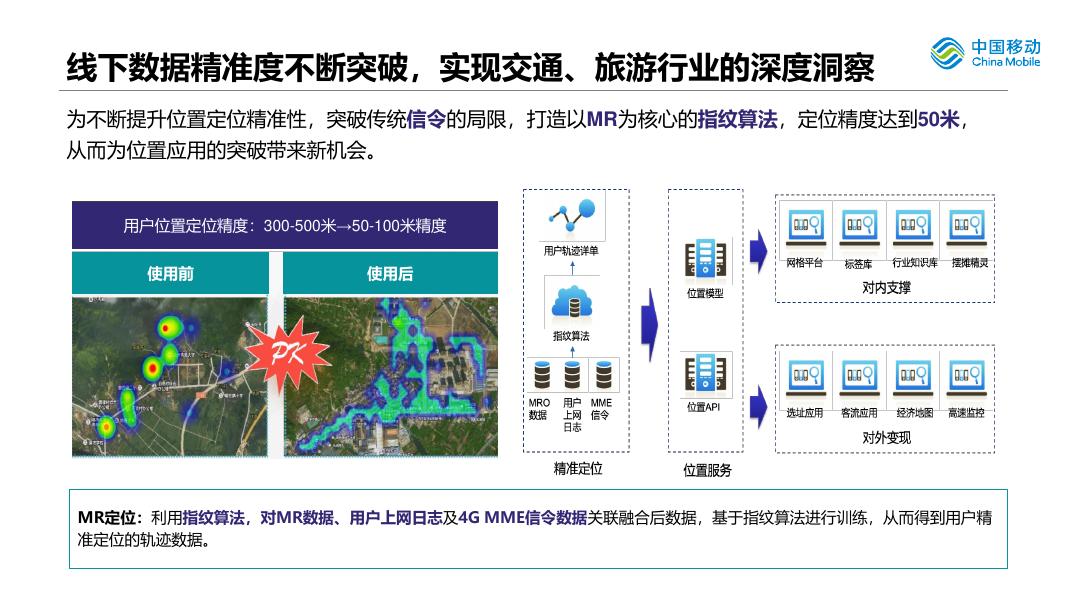Click the highlighted 50米 text

[938, 120]
